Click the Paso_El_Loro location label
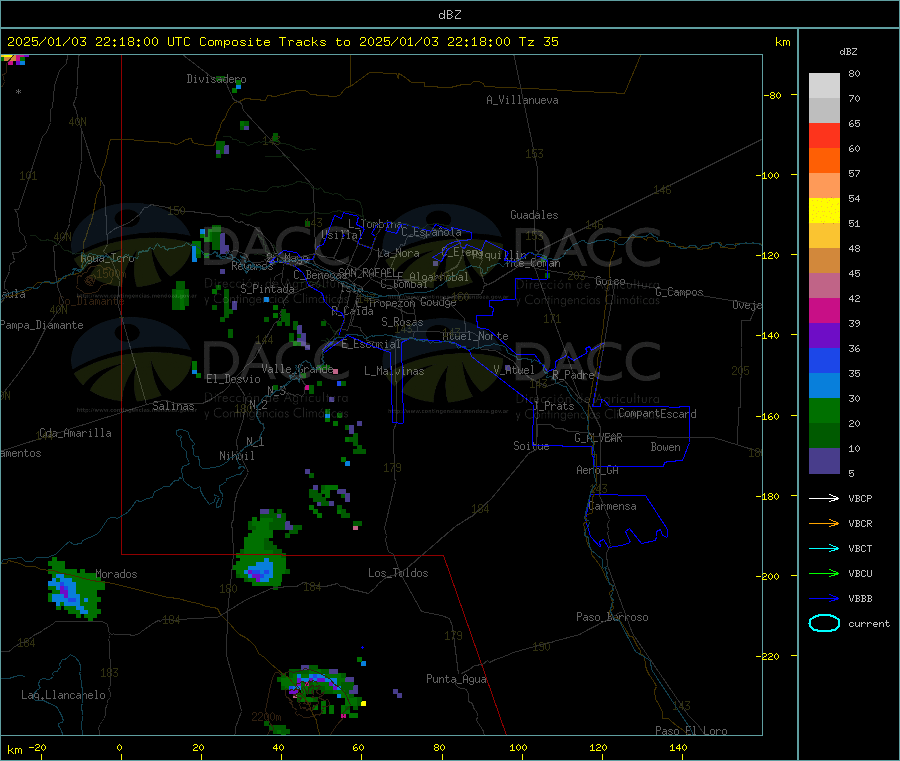 691,731
